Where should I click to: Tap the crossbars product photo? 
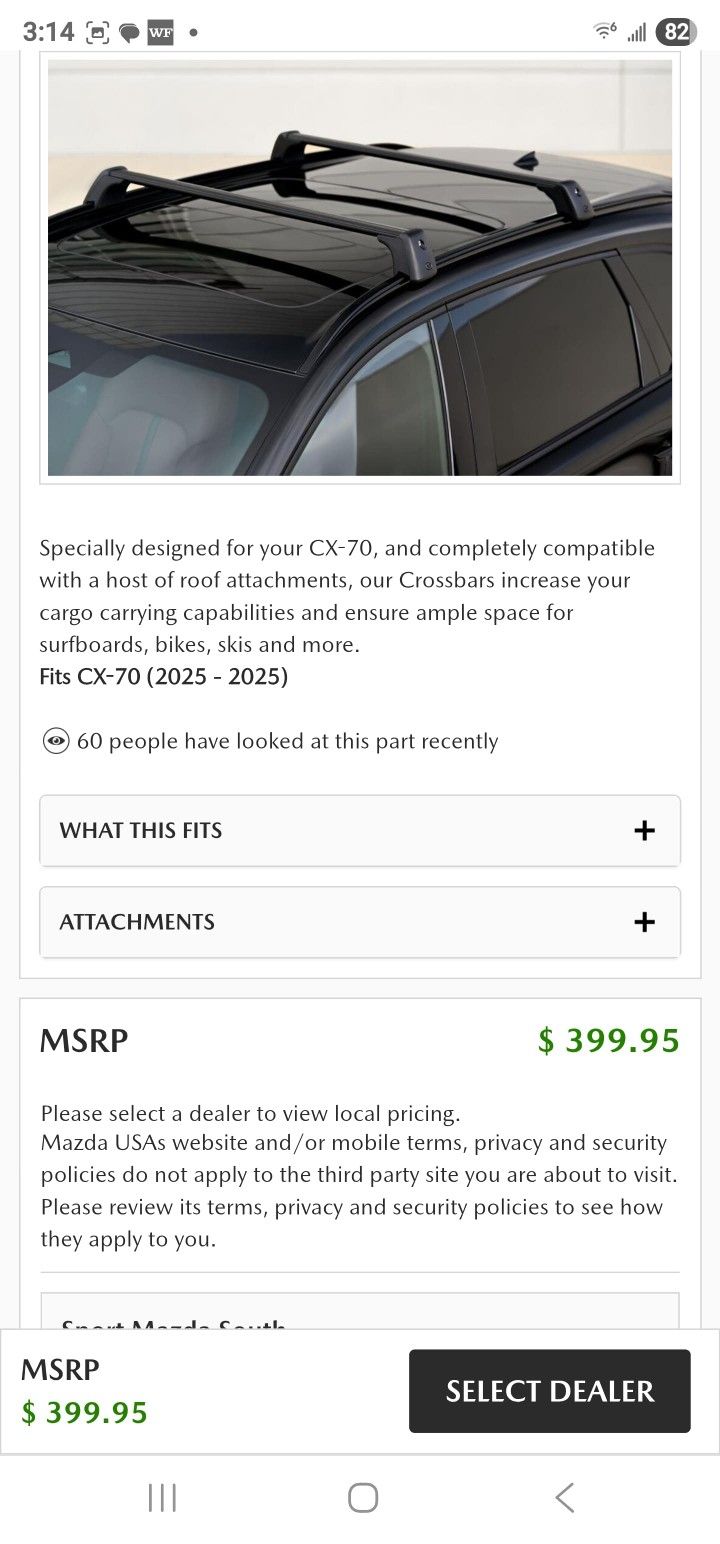360,267
